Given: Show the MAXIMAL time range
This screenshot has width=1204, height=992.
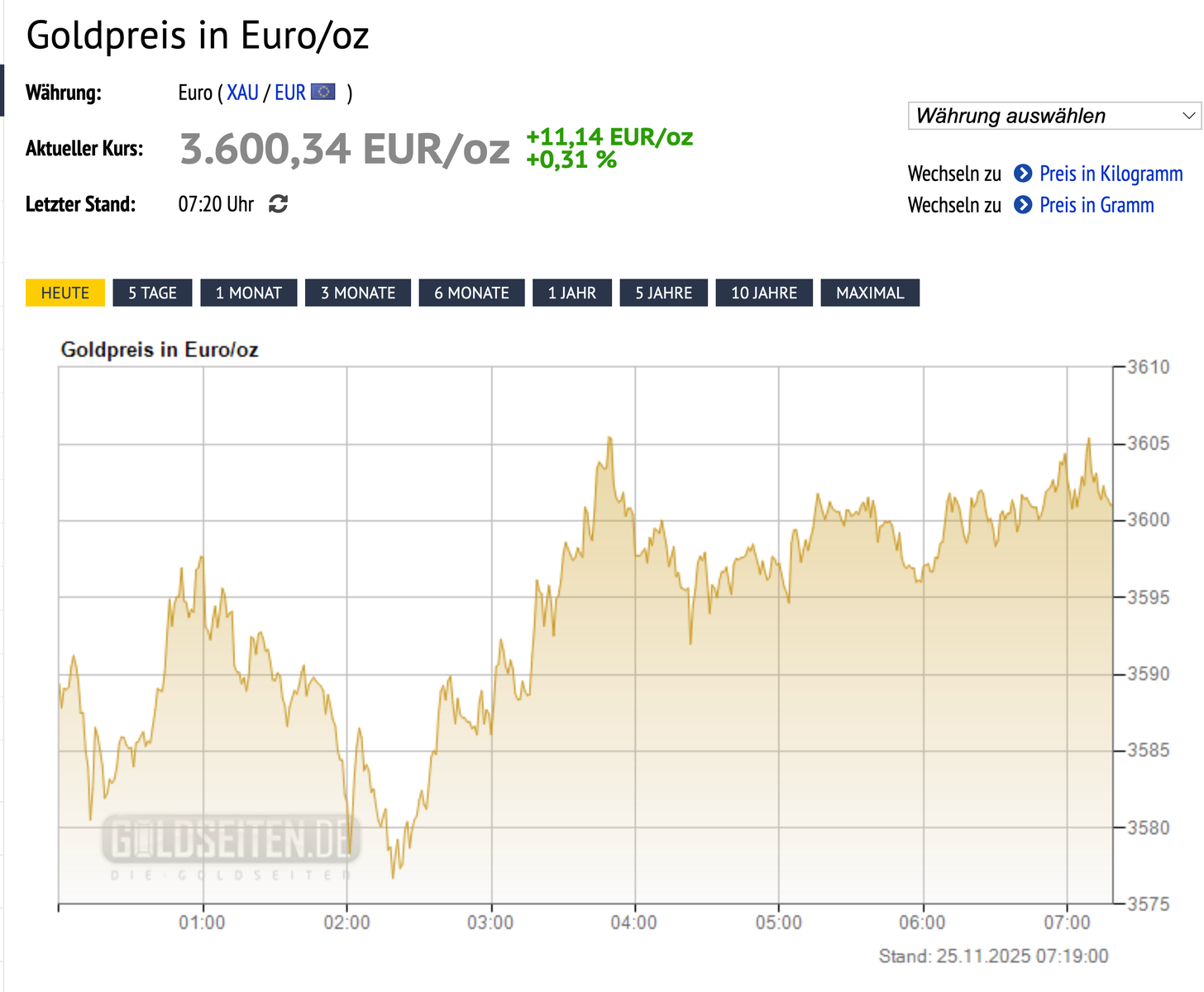Looking at the screenshot, I should point(870,293).
